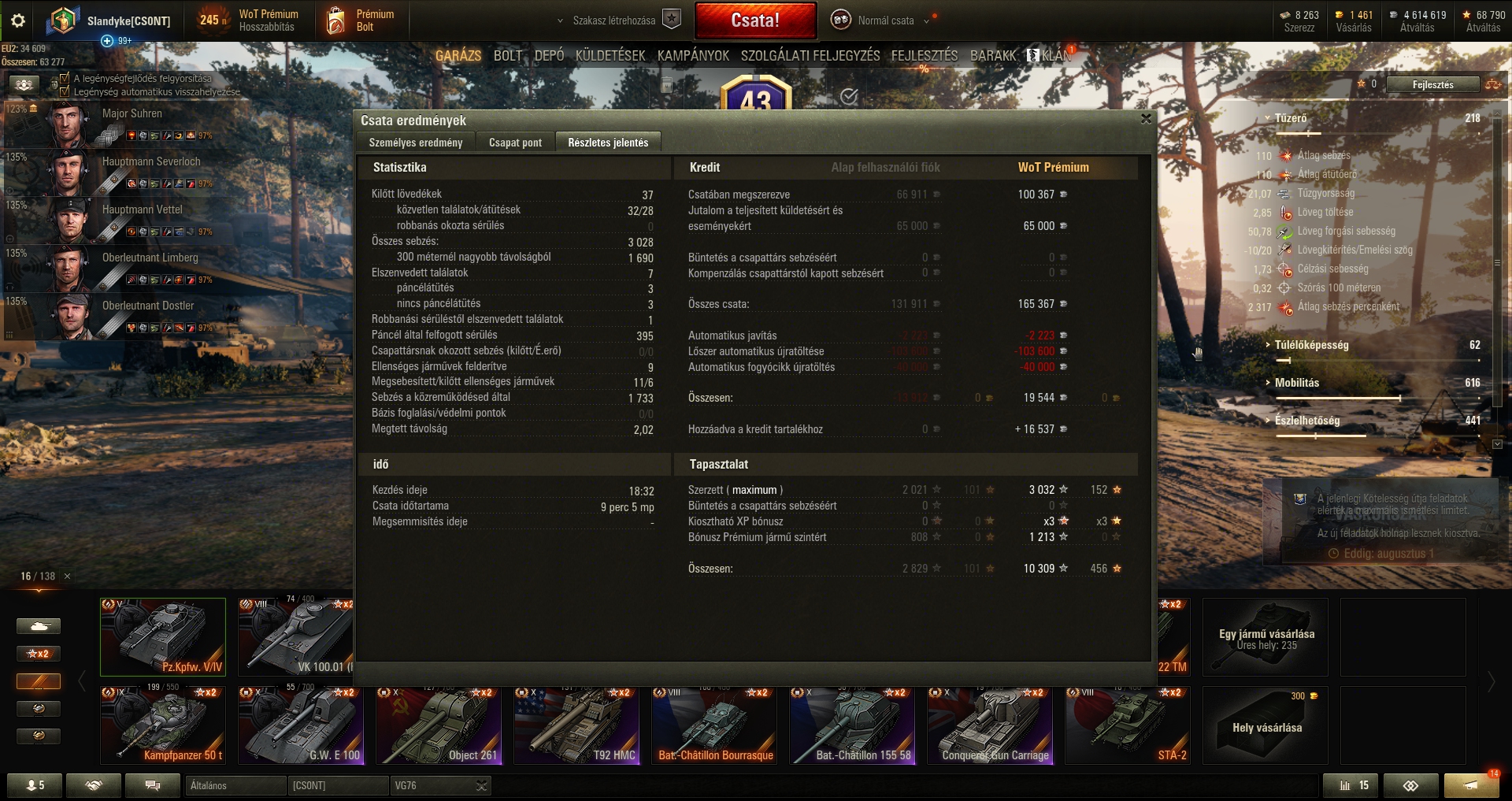Screen dimensions: 1512x801
Task: Expand the Szakasz létrehozása dropdown arrow
Action: click(x=560, y=21)
